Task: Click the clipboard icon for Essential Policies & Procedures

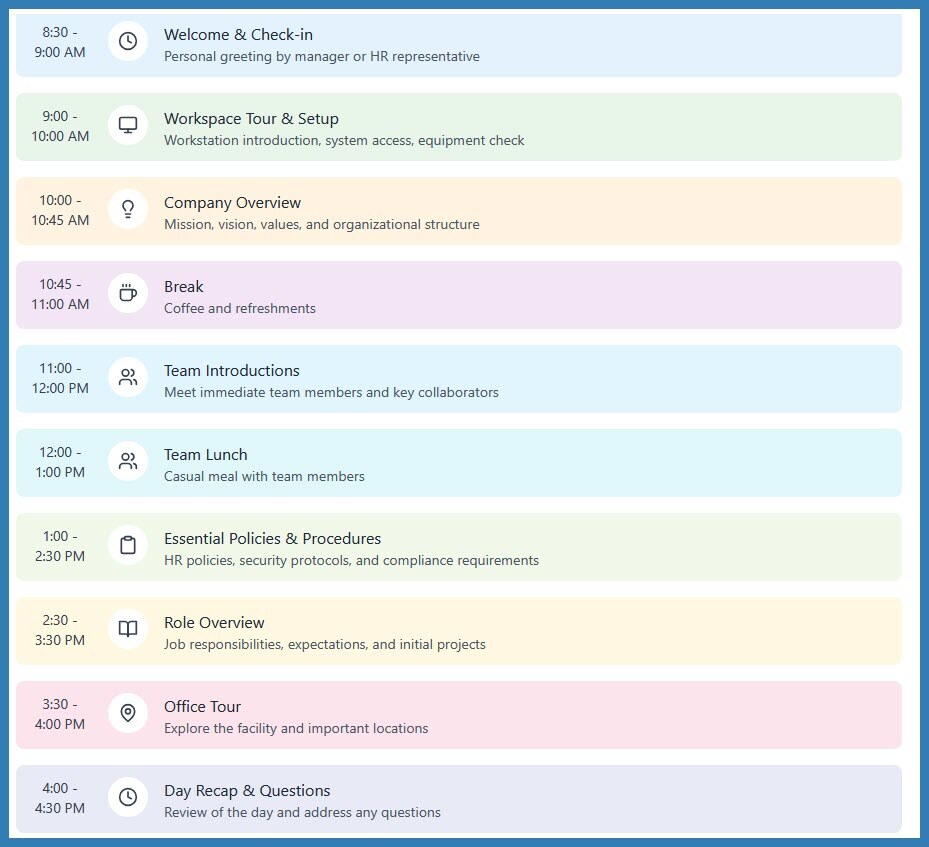Action: pos(128,545)
